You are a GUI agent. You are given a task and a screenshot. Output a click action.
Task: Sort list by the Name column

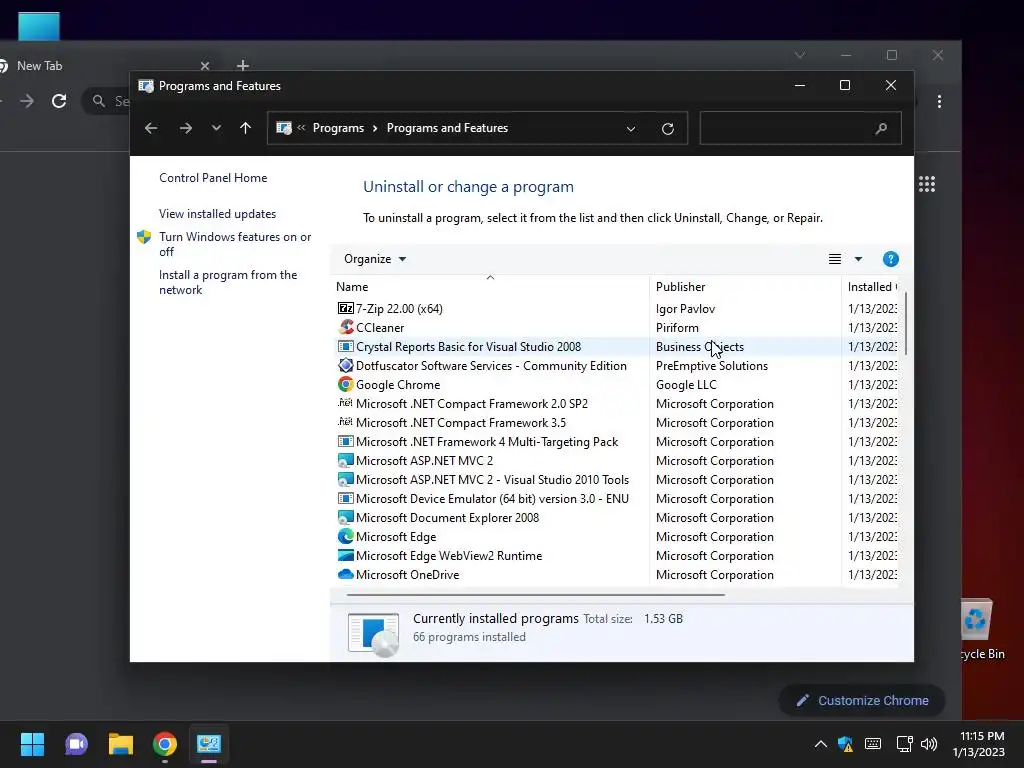pos(490,287)
